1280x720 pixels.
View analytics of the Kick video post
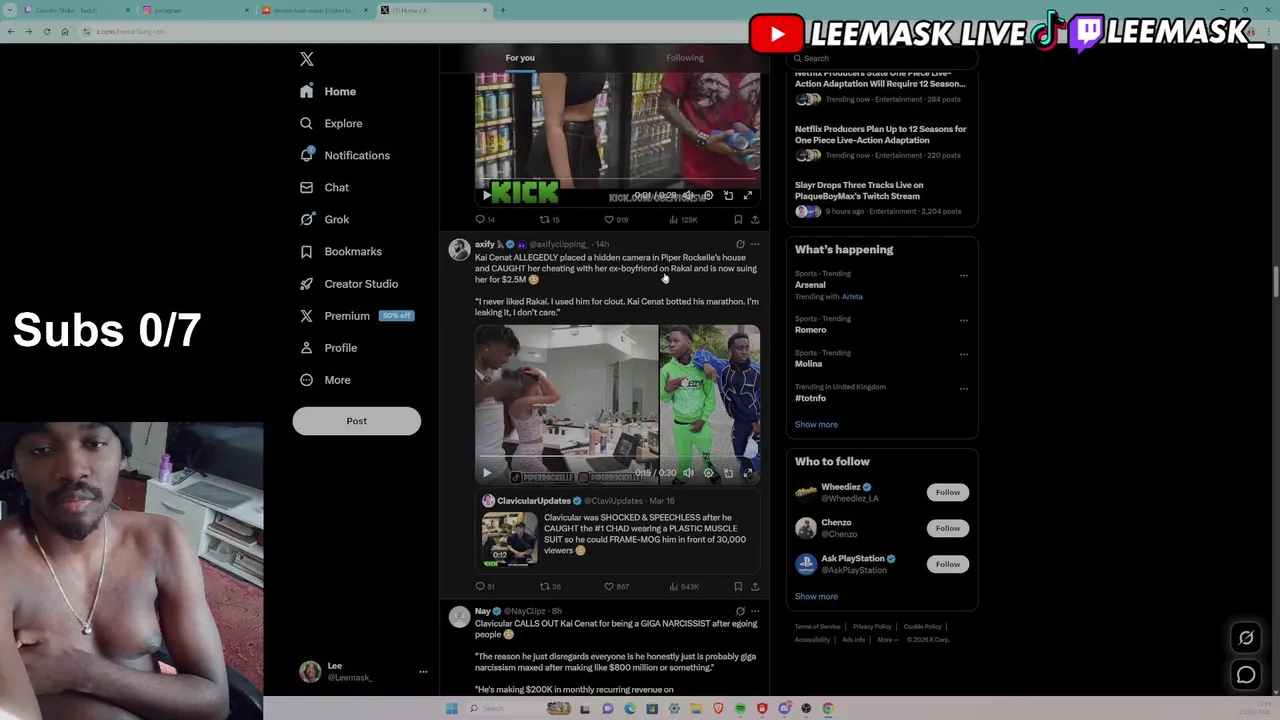683,219
